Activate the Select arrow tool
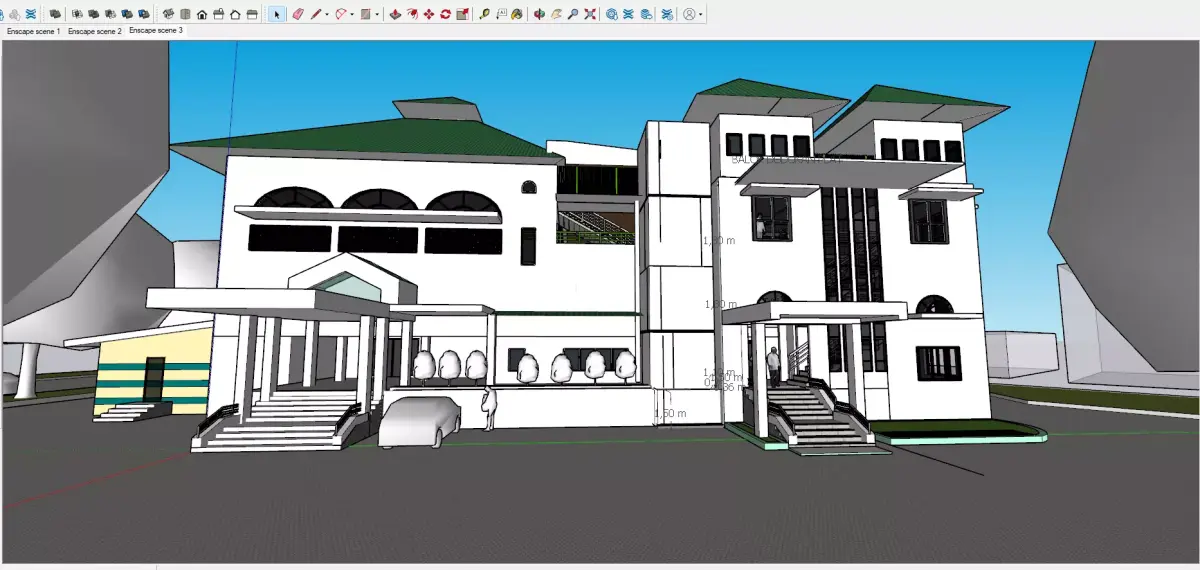The height and width of the screenshot is (570, 1200). tap(276, 14)
